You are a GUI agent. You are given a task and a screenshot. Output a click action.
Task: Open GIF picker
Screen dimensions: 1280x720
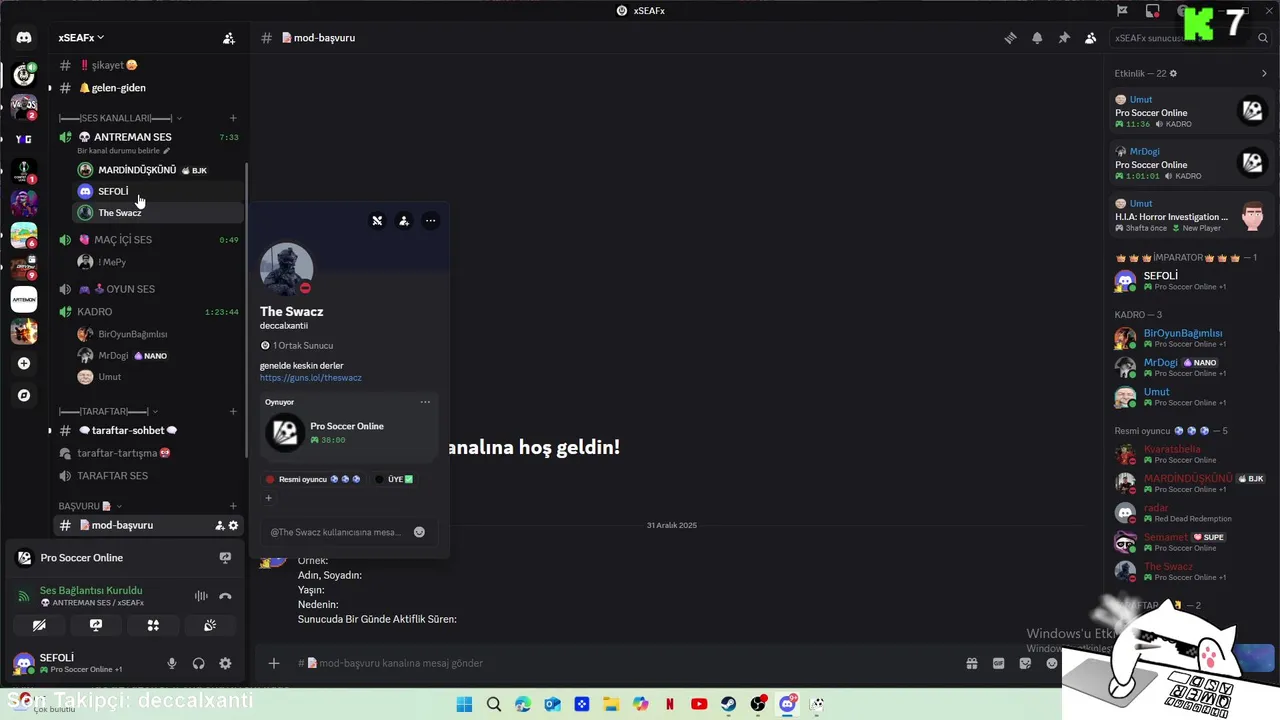(998, 663)
